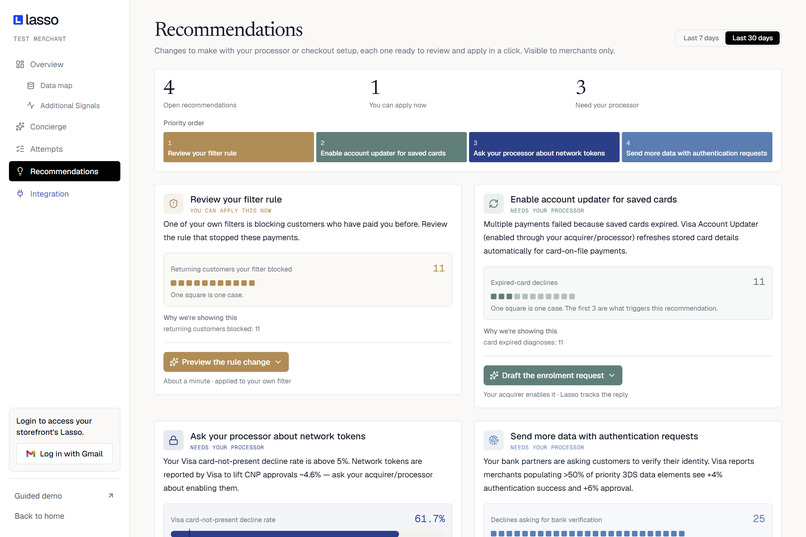Image resolution: width=806 pixels, height=537 pixels.
Task: Click the 1 You can apply now count
Action: pyautogui.click(x=375, y=88)
